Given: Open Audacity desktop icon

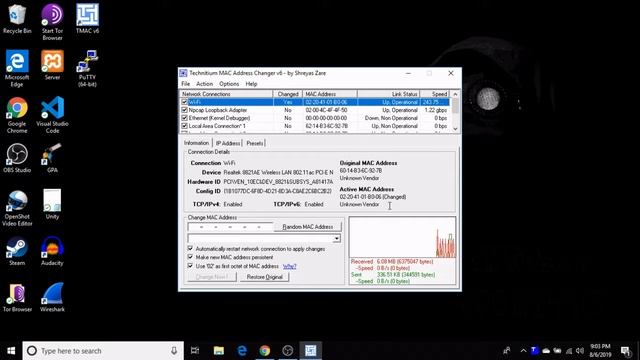Looking at the screenshot, I should (52, 251).
